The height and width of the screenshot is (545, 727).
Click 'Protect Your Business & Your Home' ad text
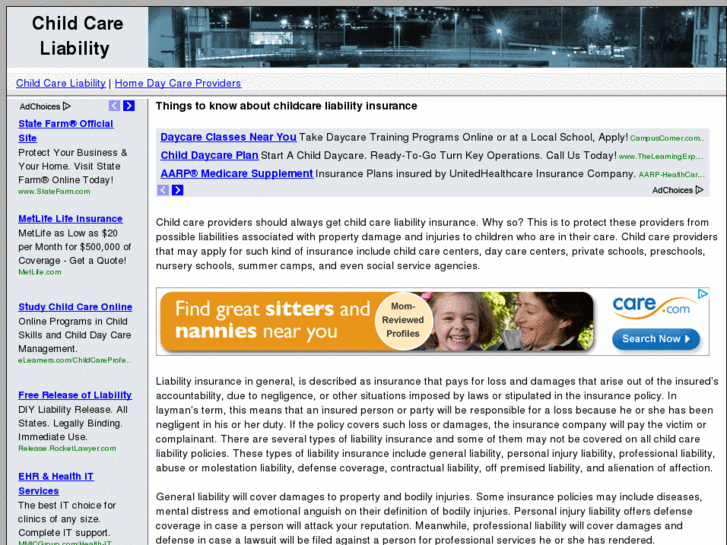click(72, 166)
